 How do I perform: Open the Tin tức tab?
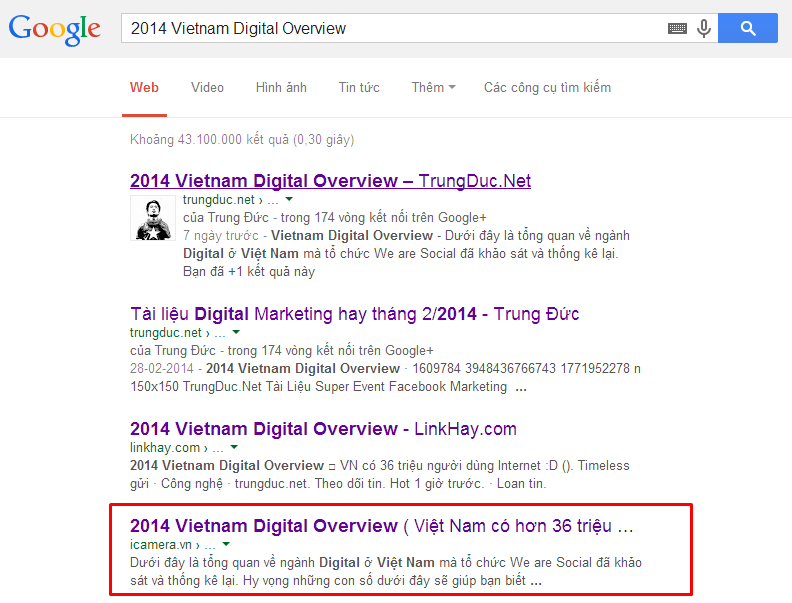[x=359, y=87]
